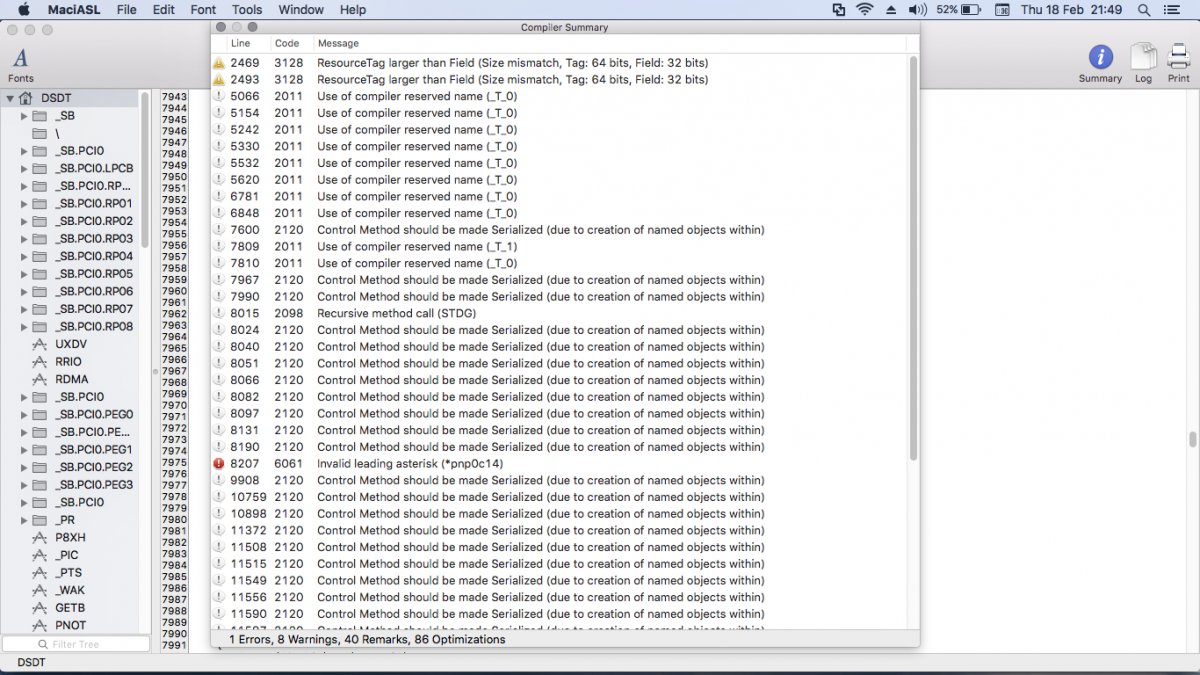Expand the _SB.PCI0.RP01 node

[x=24, y=203]
